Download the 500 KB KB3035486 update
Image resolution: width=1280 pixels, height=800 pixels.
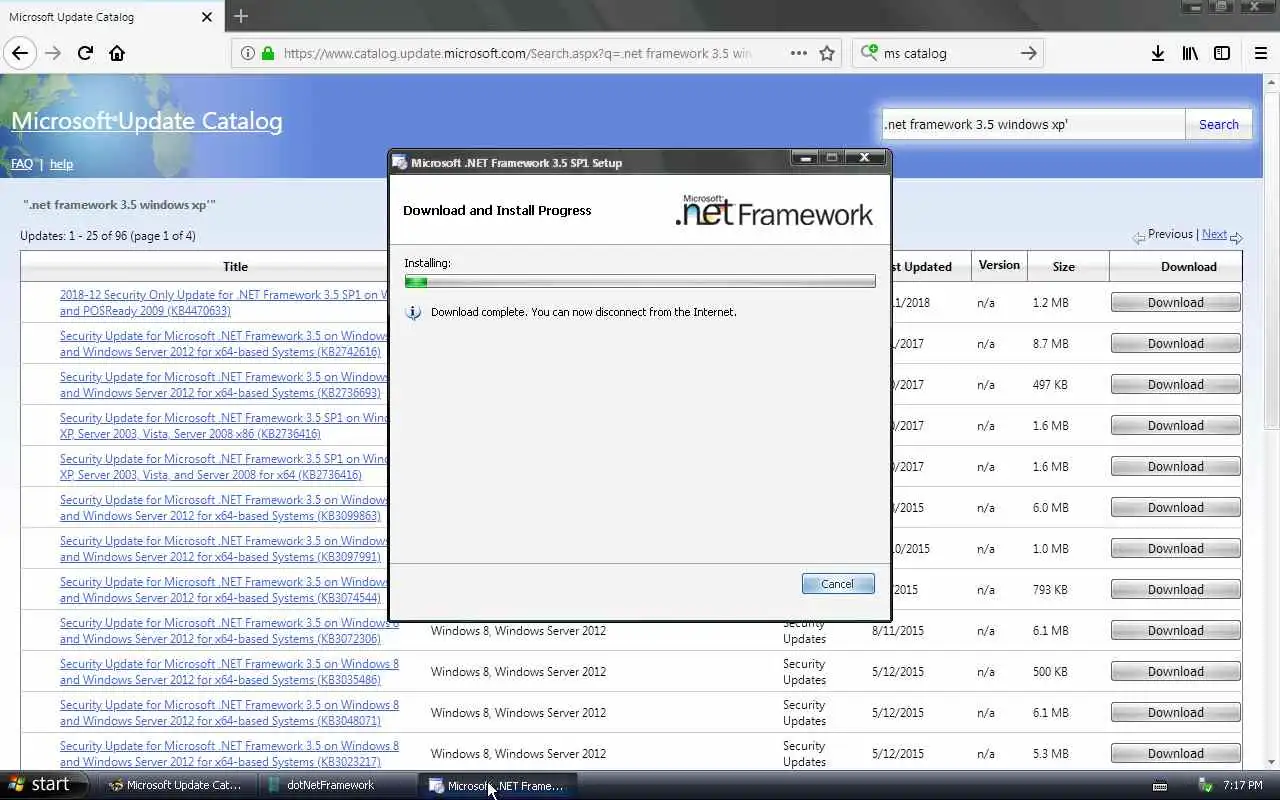[x=1176, y=672]
